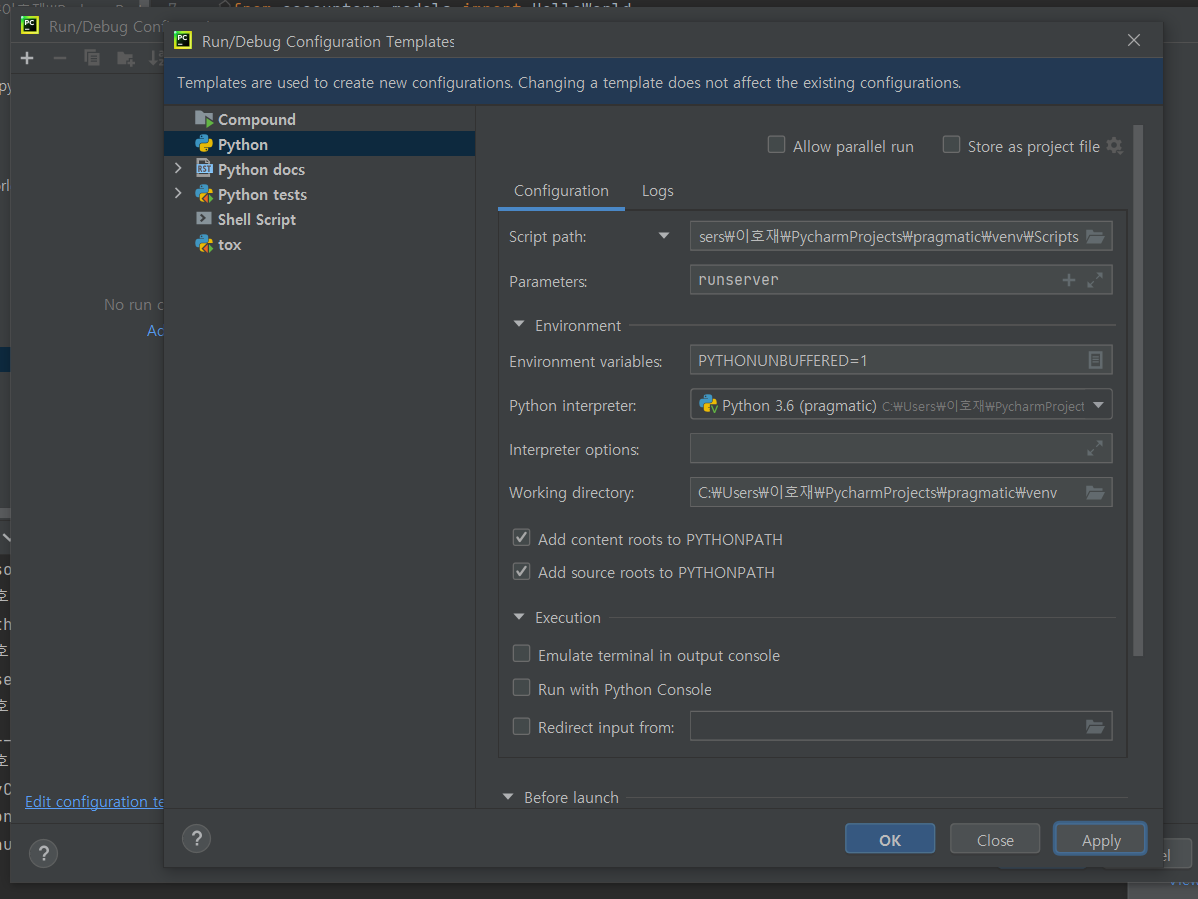Expand the Python docs tree node
Viewport: 1198px width, 899px height.
coord(178,168)
